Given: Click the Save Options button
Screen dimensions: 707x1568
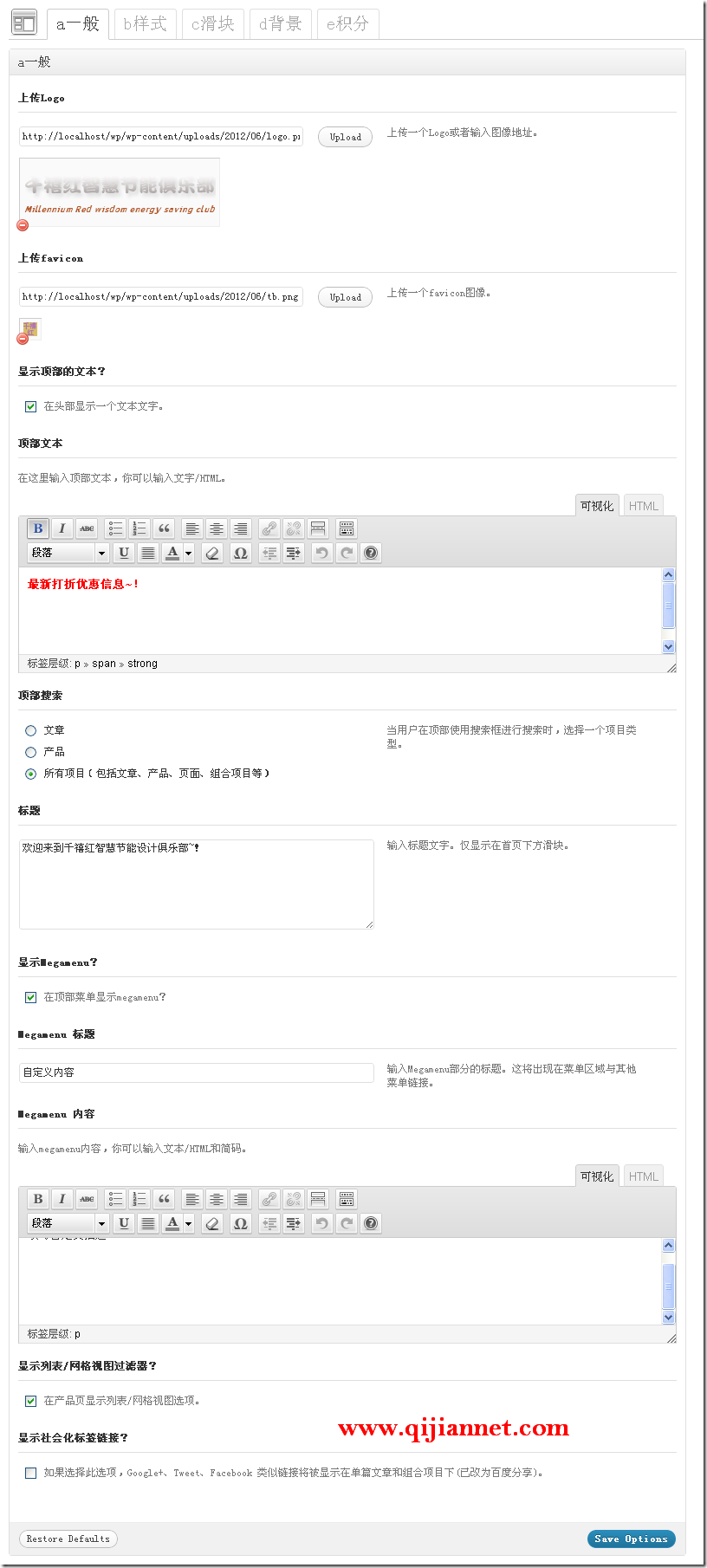Looking at the screenshot, I should click(x=632, y=1539).
